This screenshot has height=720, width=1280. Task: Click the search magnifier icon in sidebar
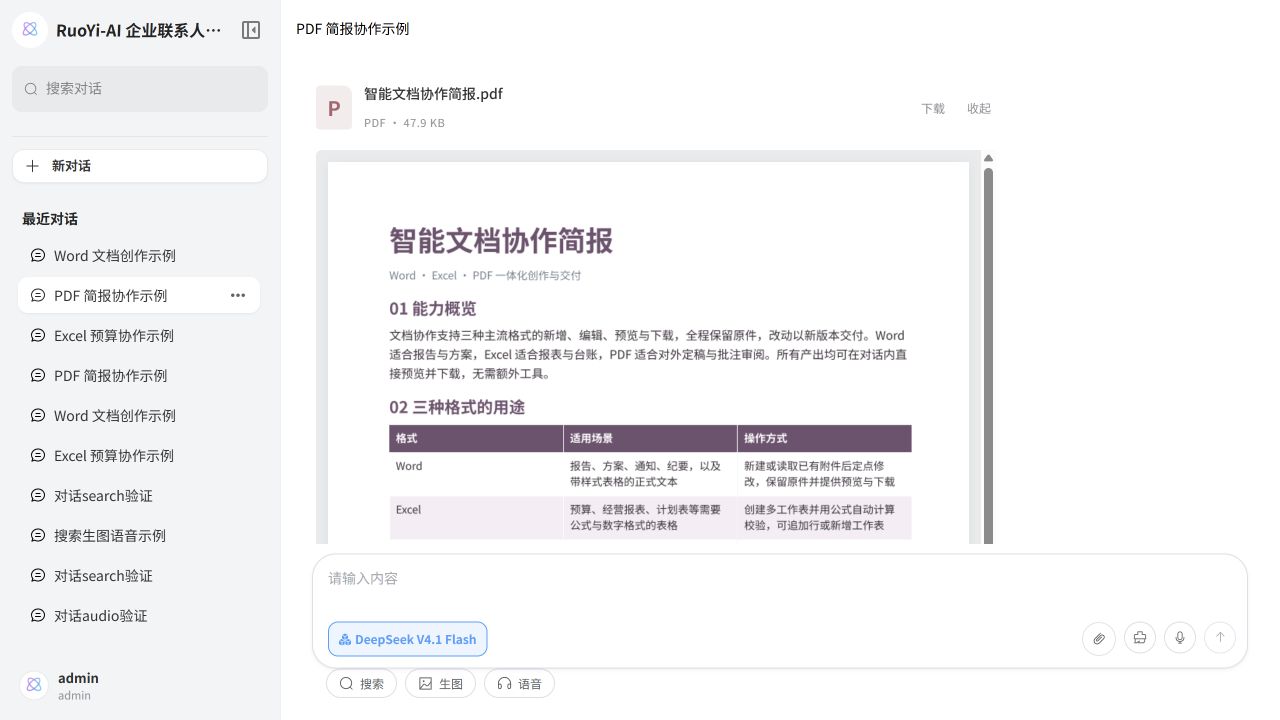click(31, 89)
